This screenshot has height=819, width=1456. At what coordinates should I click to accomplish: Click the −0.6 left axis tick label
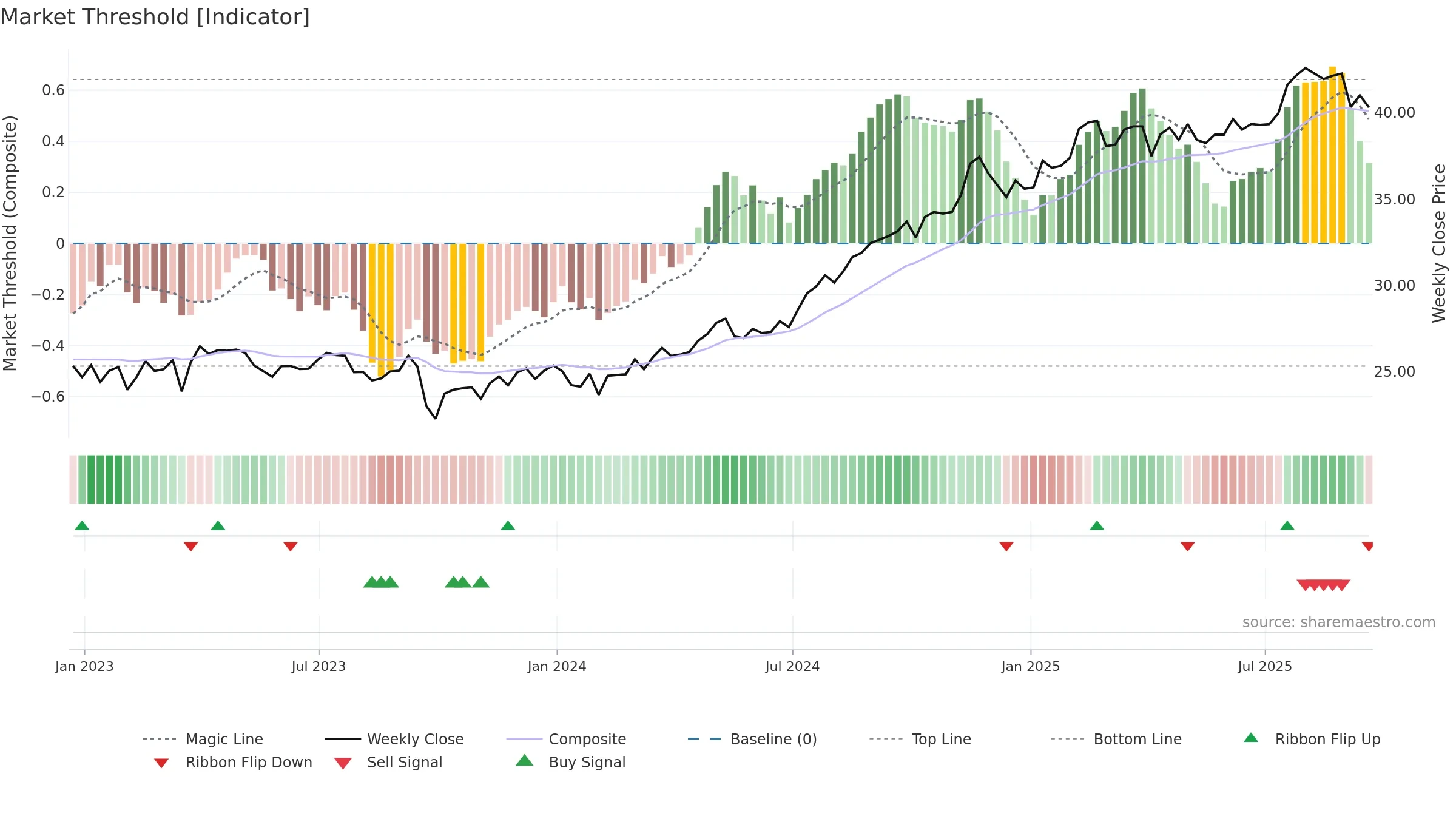pyautogui.click(x=47, y=396)
